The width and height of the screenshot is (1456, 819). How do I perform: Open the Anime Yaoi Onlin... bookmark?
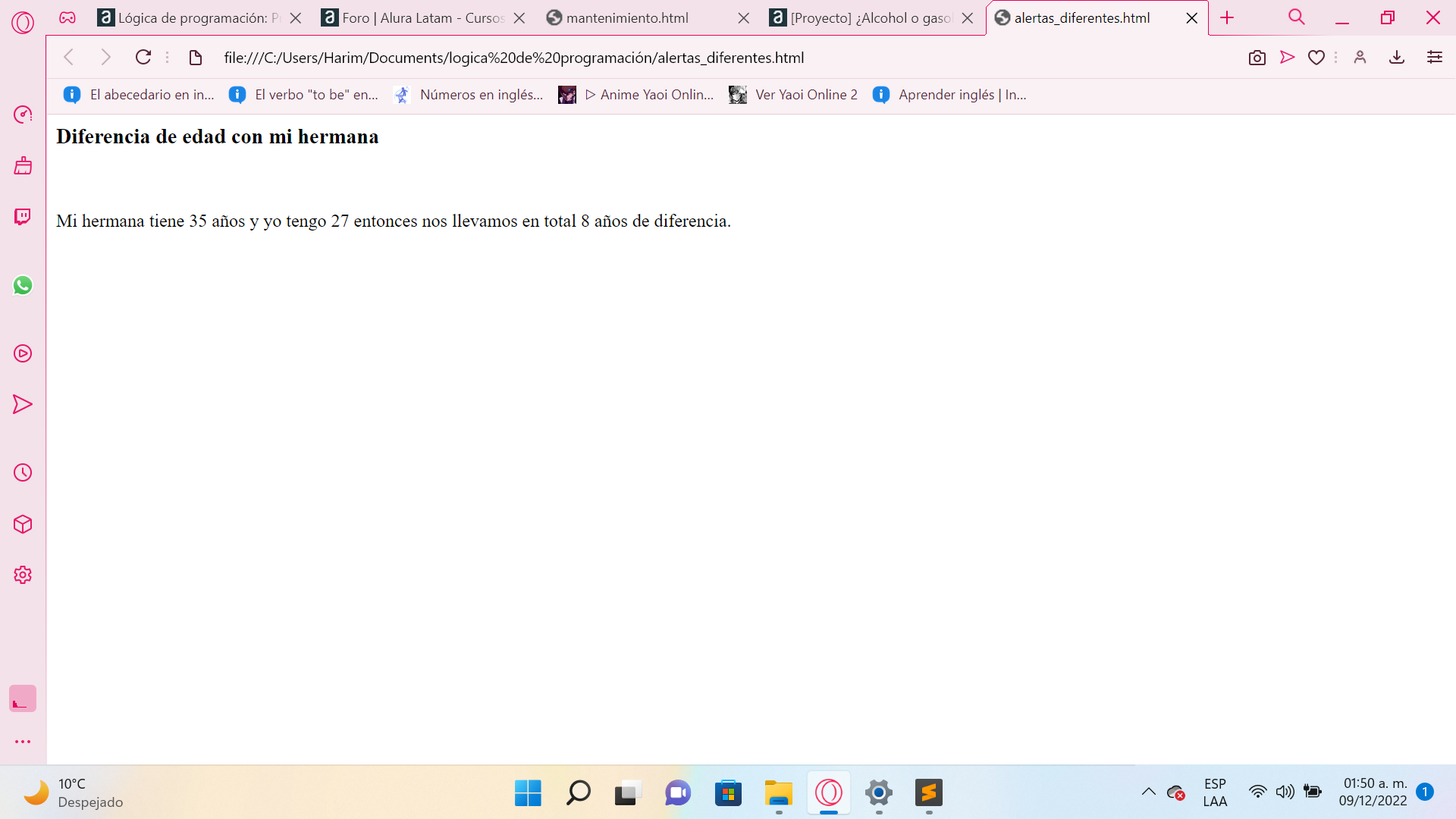[636, 95]
